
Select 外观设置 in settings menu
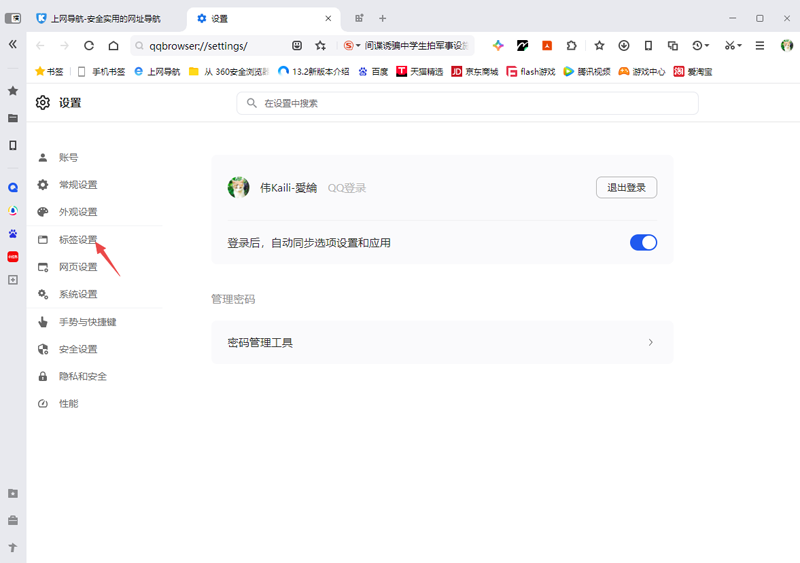tap(78, 212)
